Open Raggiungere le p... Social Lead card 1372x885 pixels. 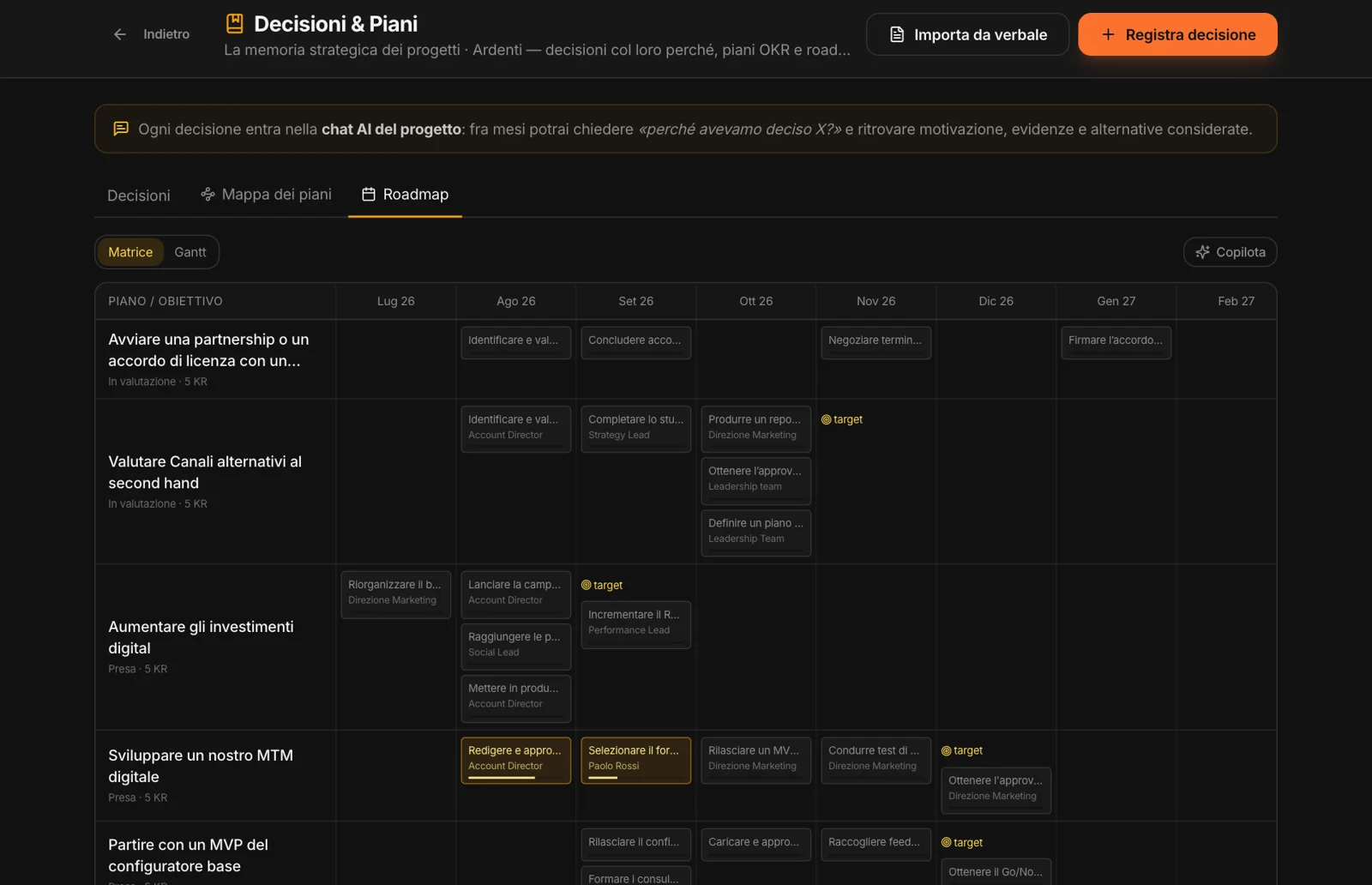pos(515,647)
